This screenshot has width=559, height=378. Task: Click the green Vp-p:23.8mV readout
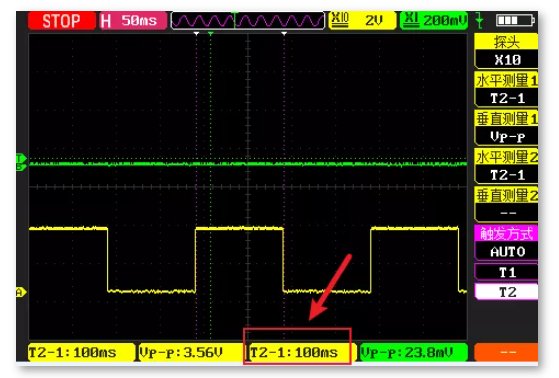point(414,353)
